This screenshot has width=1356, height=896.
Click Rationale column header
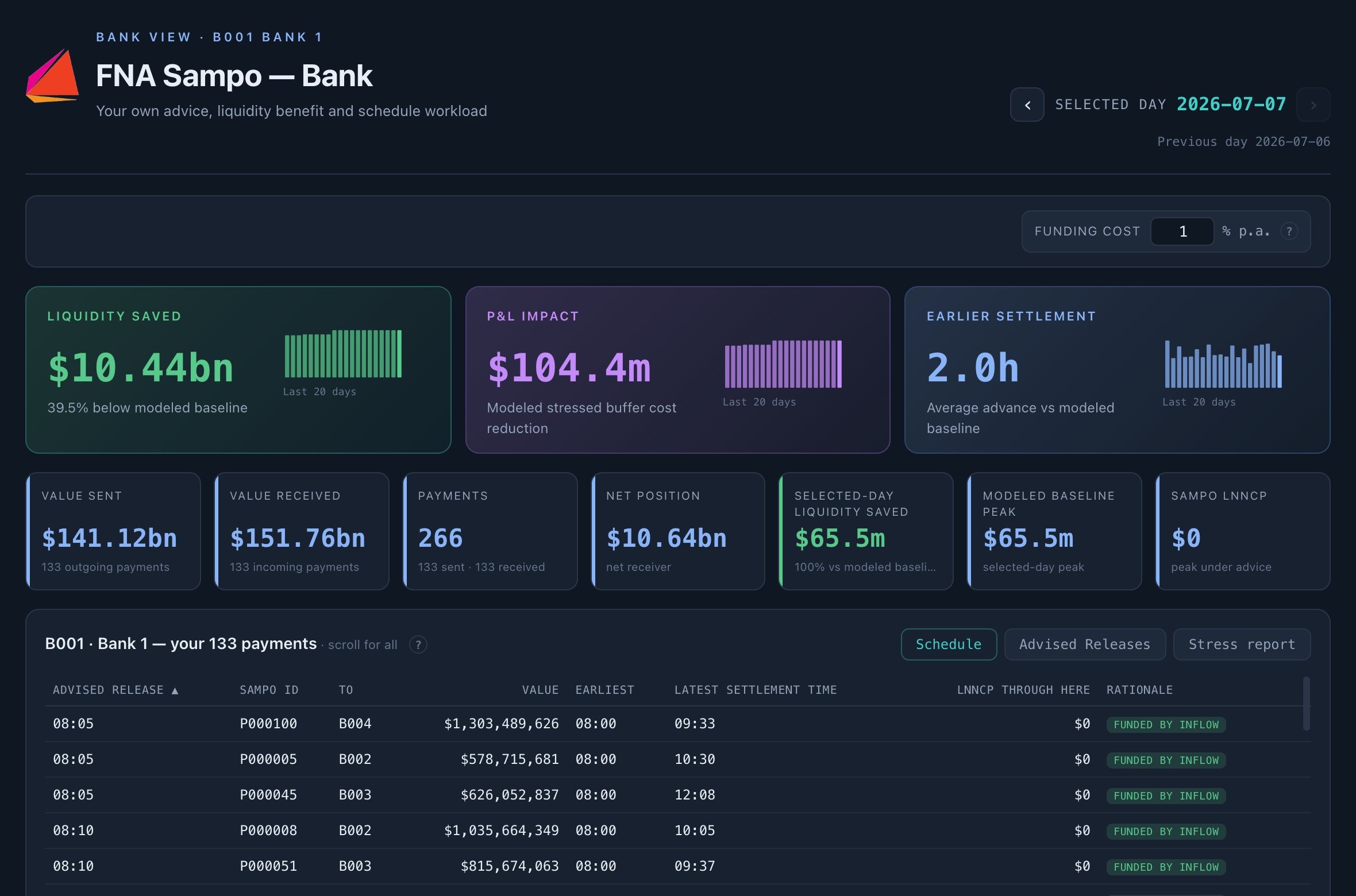point(1140,690)
